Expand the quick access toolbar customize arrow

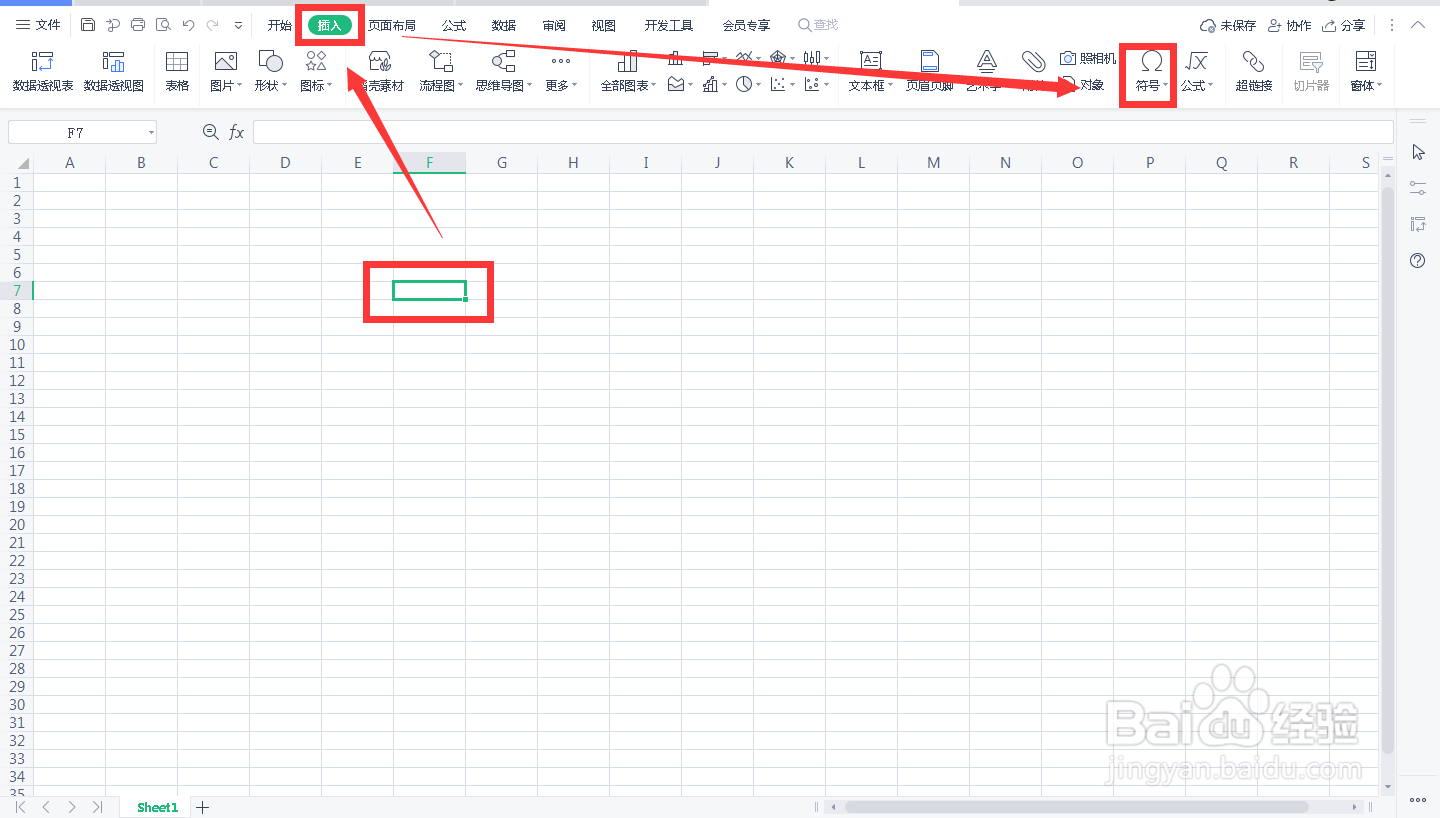coord(238,25)
